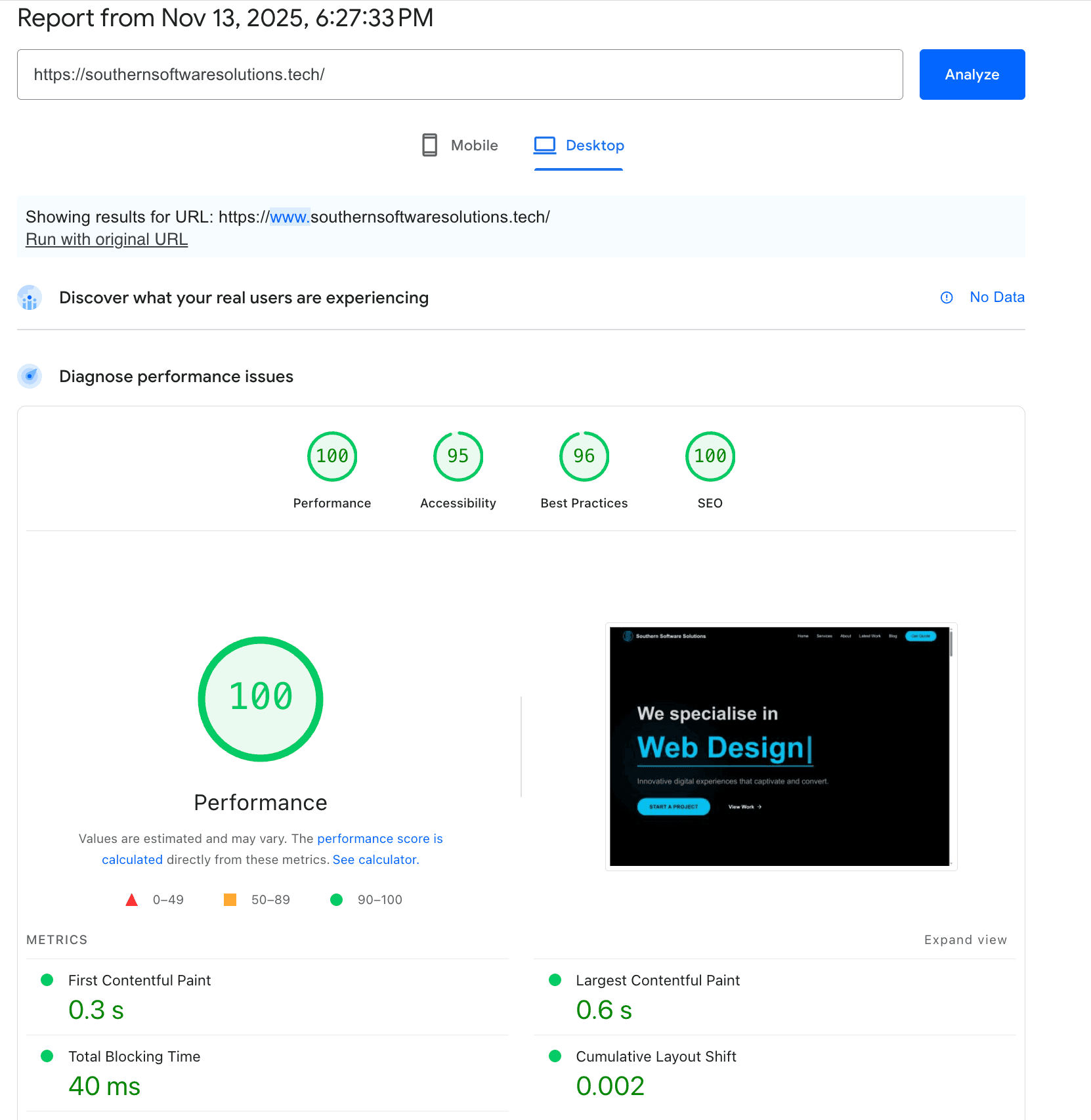Image resolution: width=1091 pixels, height=1120 pixels.
Task: Click the laptop icon beside Desktop
Action: (x=544, y=145)
